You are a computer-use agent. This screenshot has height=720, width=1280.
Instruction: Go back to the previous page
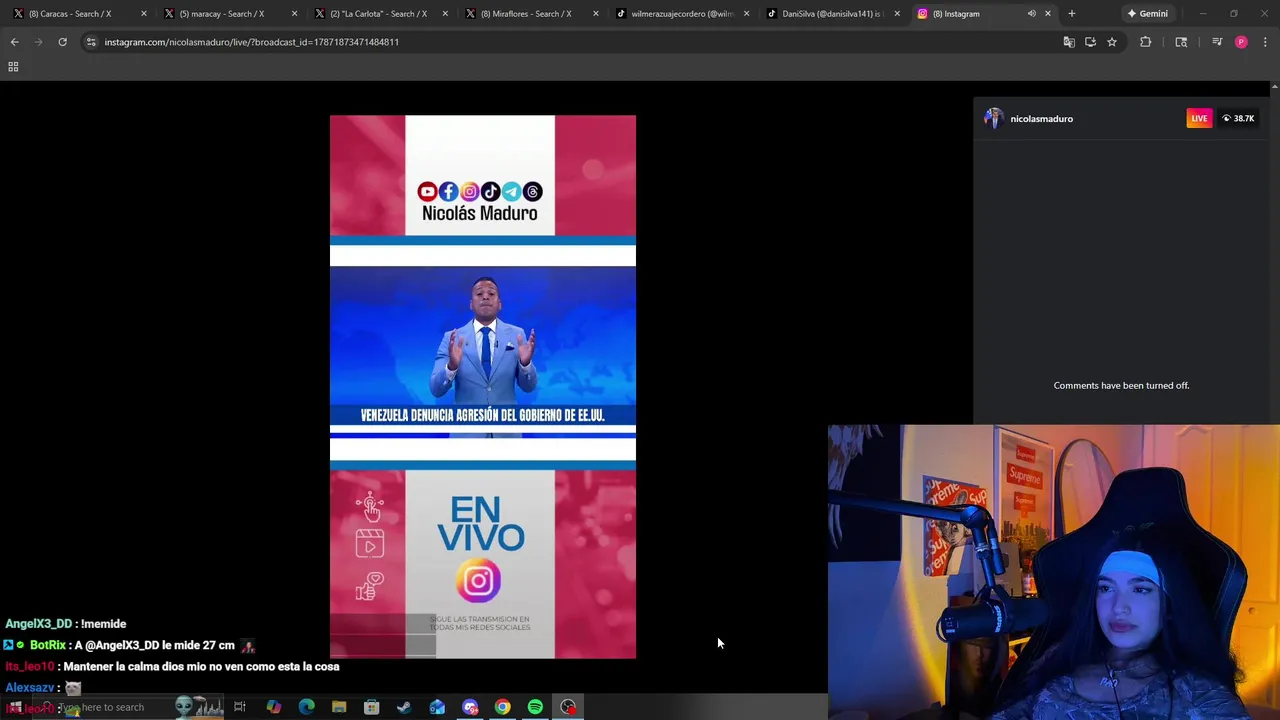pos(14,42)
